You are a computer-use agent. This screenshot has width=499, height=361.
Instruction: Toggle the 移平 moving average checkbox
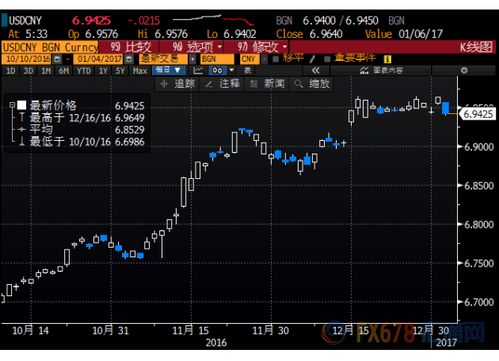point(275,59)
